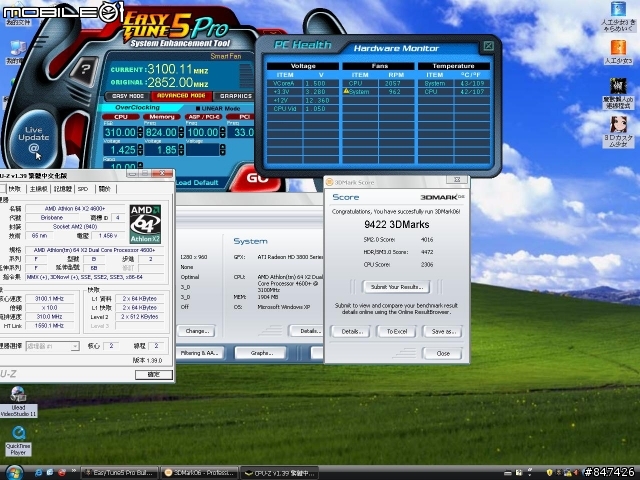640x480 pixels.
Task: Open the 3Dカスタム少女 desktop icon
Action: (x=618, y=131)
